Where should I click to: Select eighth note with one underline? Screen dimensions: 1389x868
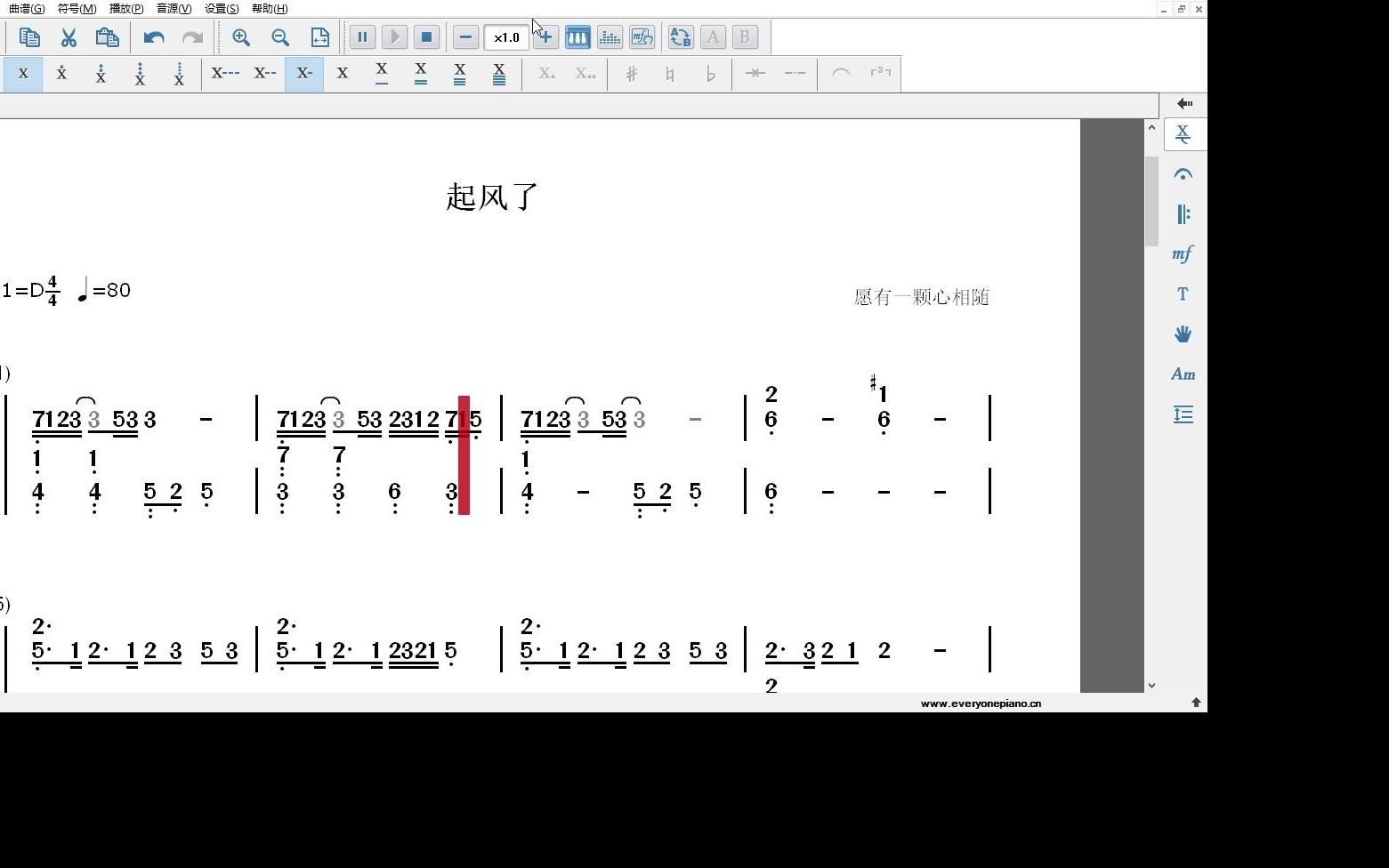(382, 74)
